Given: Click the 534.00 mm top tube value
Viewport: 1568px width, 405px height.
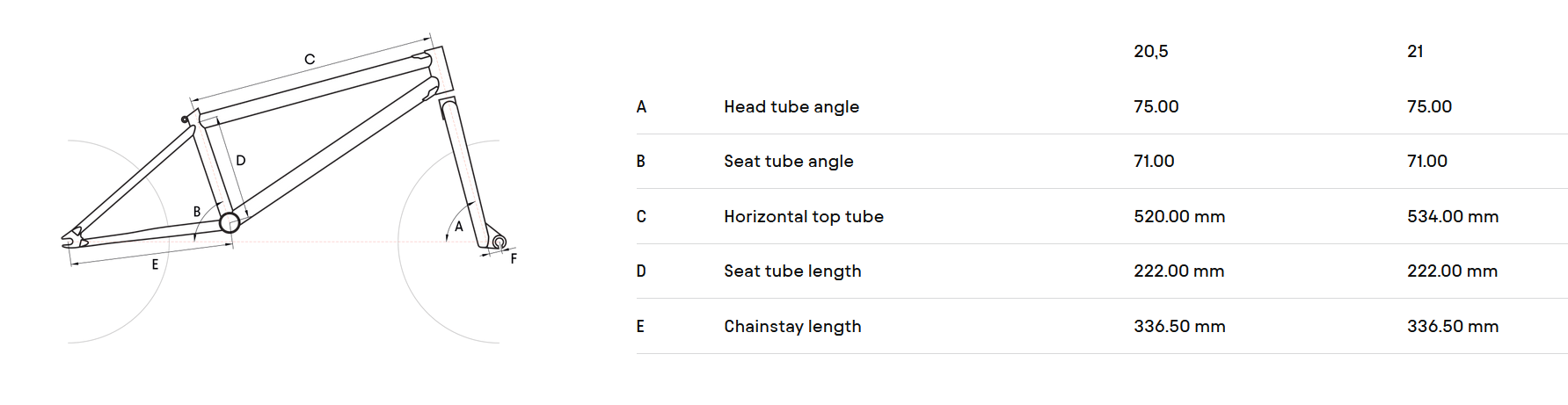Looking at the screenshot, I should pyautogui.click(x=1453, y=217).
